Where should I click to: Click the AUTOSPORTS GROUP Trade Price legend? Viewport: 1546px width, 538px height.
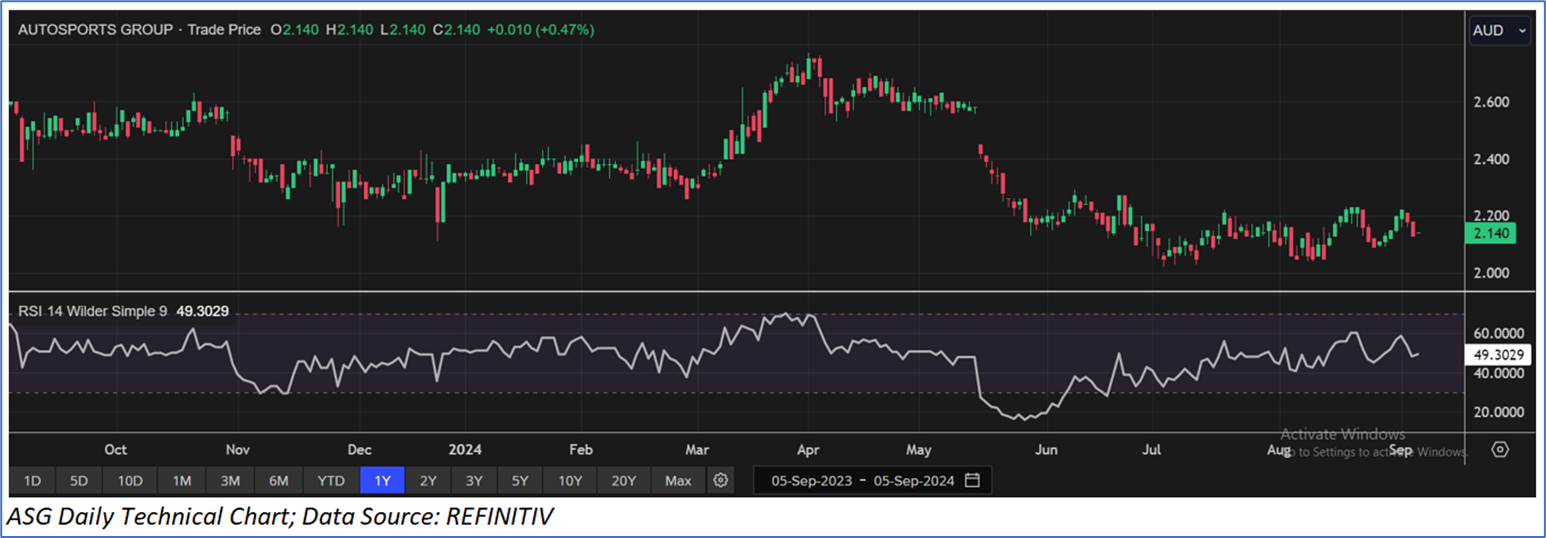(x=140, y=30)
